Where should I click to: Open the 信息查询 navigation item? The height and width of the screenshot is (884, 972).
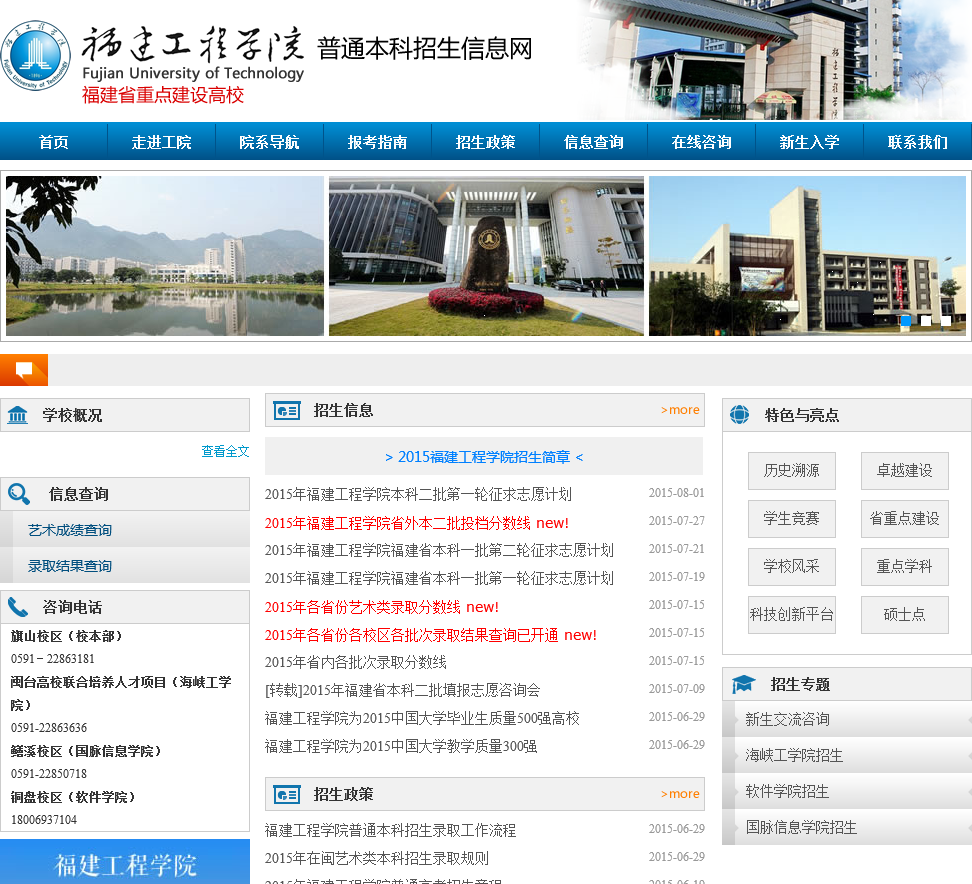pos(593,142)
